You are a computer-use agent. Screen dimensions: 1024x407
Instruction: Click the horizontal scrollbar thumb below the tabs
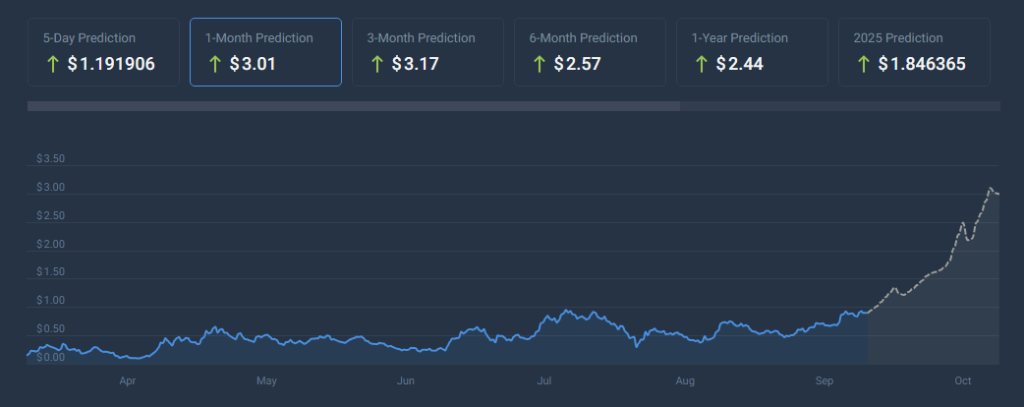[353, 105]
